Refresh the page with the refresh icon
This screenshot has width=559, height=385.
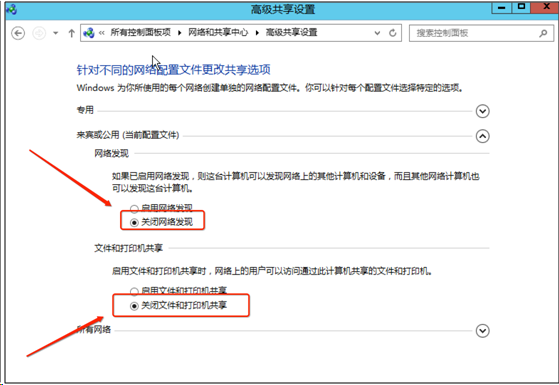pos(393,33)
